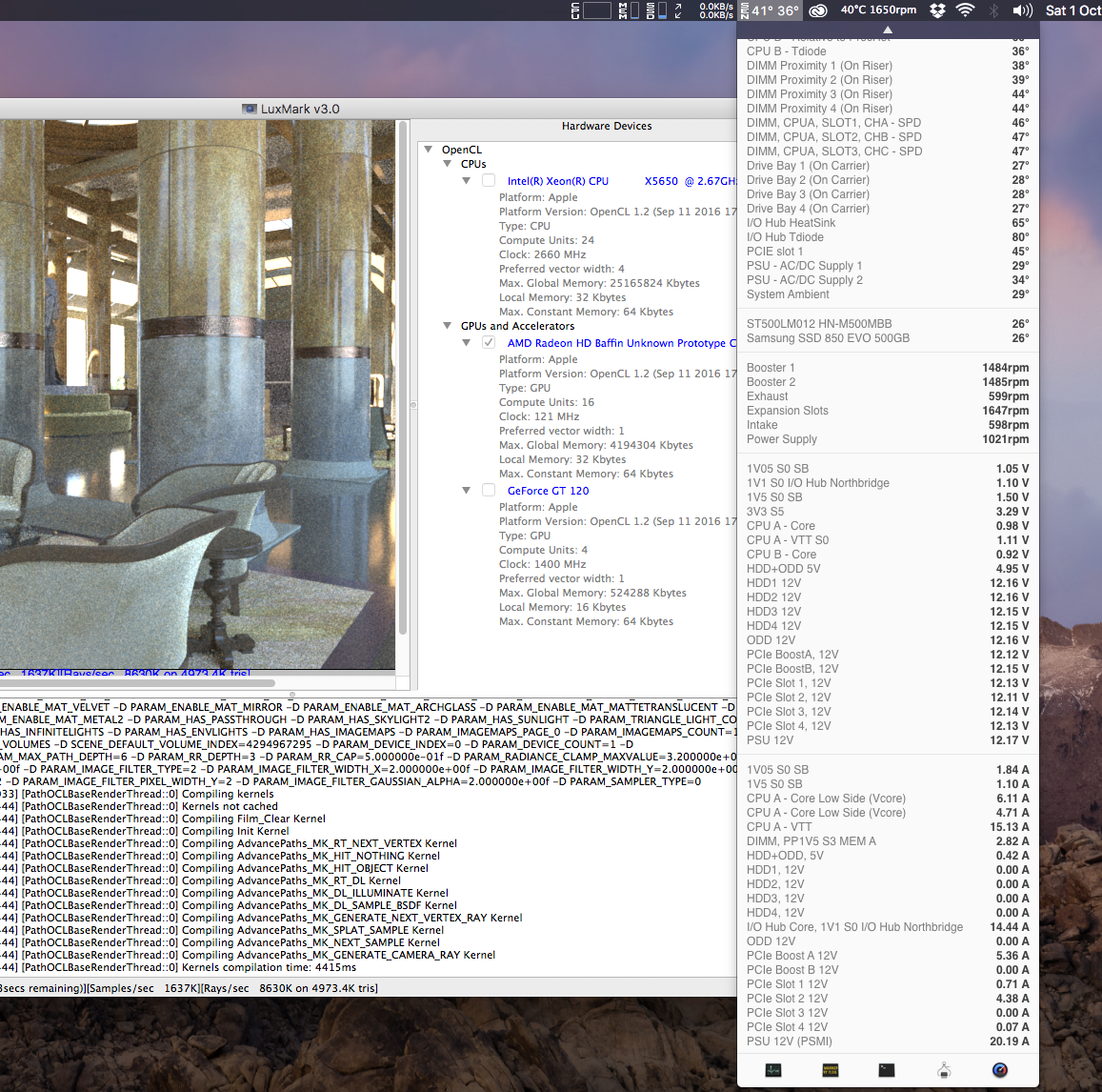This screenshot has width=1102, height=1092.
Task: Open the volume control menu
Action: (1022, 10)
